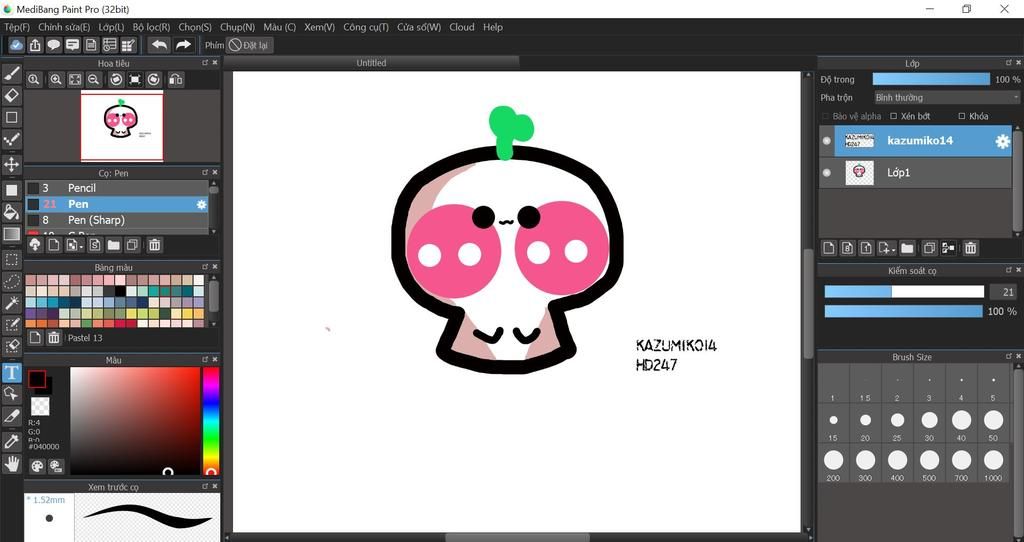Zoom out in the Navigator panel

pyautogui.click(x=93, y=79)
